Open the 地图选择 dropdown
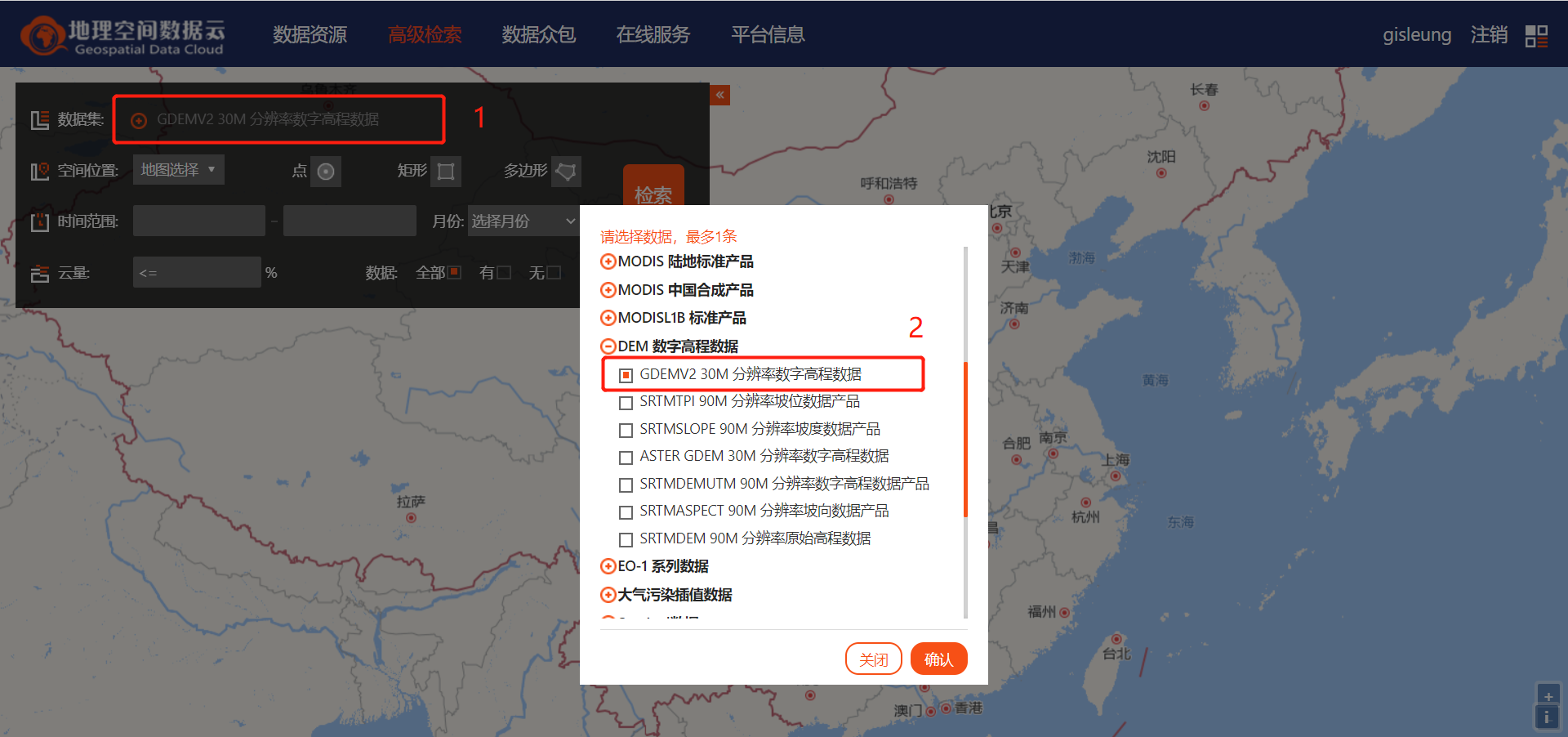 178,169
